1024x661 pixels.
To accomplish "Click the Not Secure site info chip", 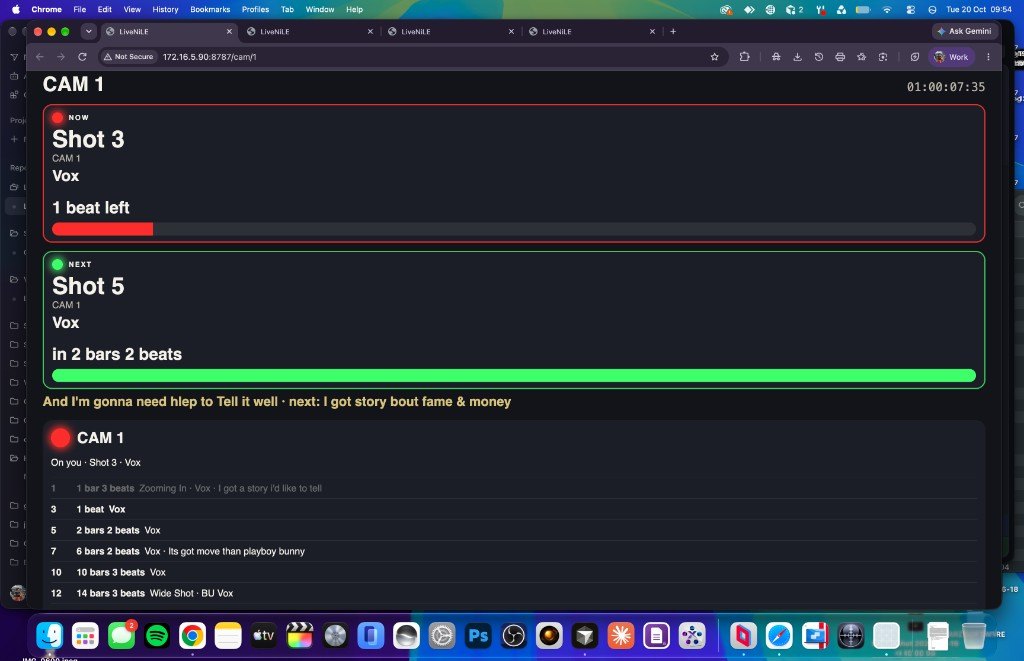I will click(129, 57).
